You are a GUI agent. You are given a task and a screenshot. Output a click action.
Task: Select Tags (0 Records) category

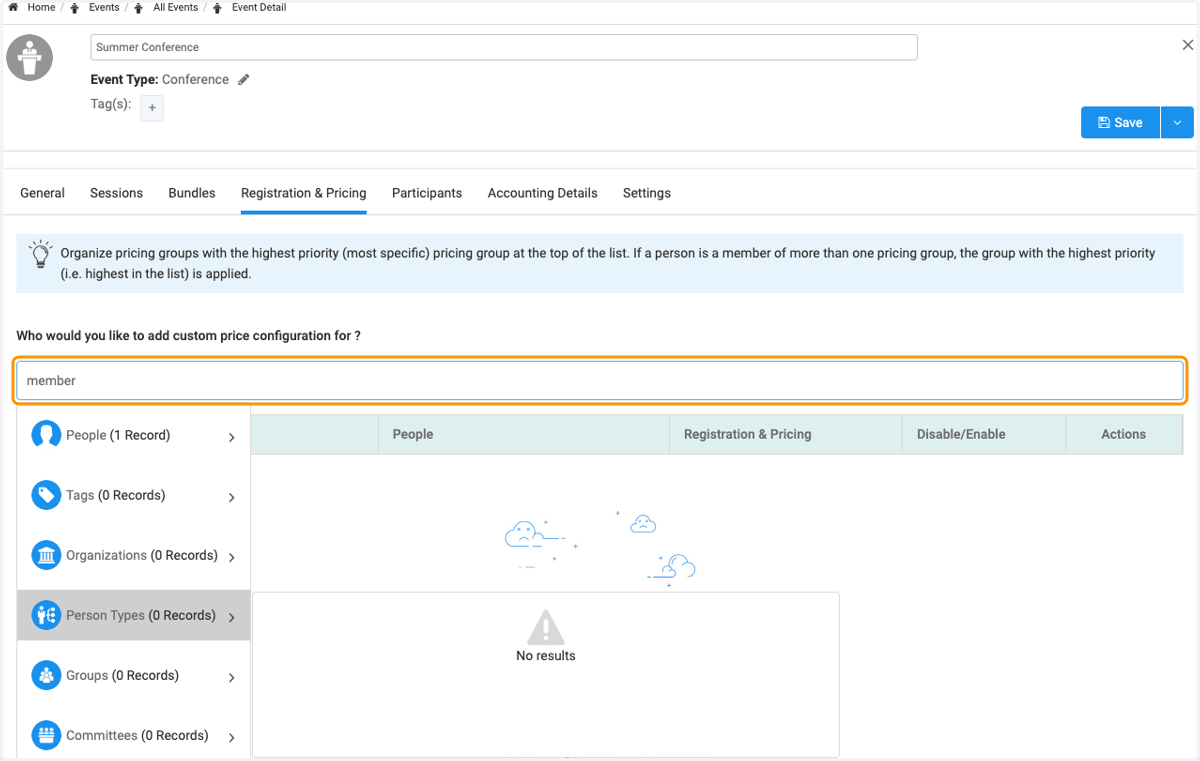point(116,495)
